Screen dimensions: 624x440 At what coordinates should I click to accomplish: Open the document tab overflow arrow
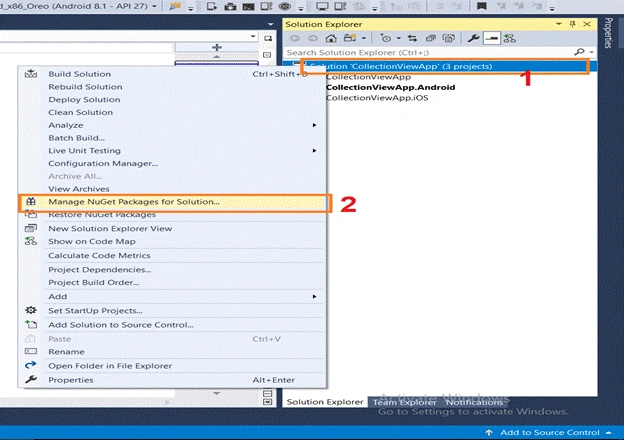pyautogui.click(x=271, y=24)
